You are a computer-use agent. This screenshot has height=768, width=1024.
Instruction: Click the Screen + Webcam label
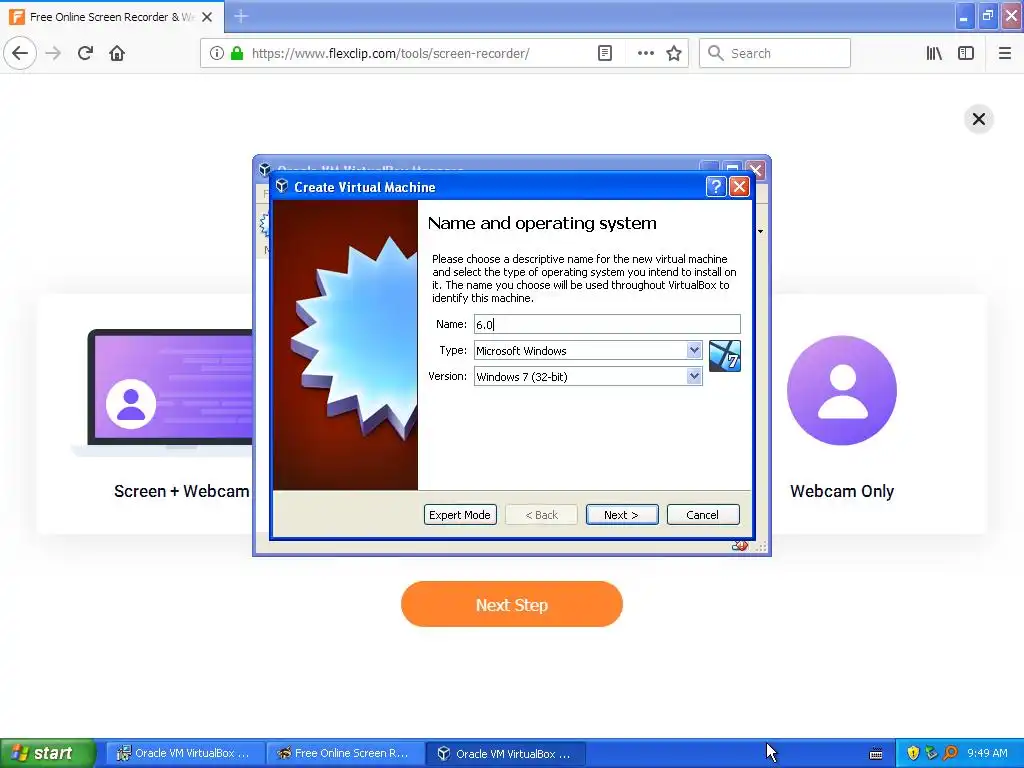tap(182, 491)
